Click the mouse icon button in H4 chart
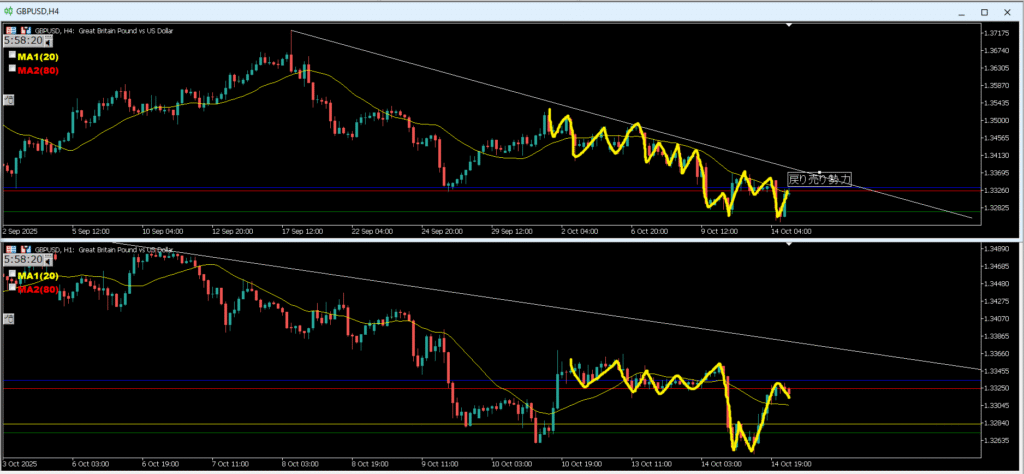This screenshot has width=1024, height=474. click(9, 99)
